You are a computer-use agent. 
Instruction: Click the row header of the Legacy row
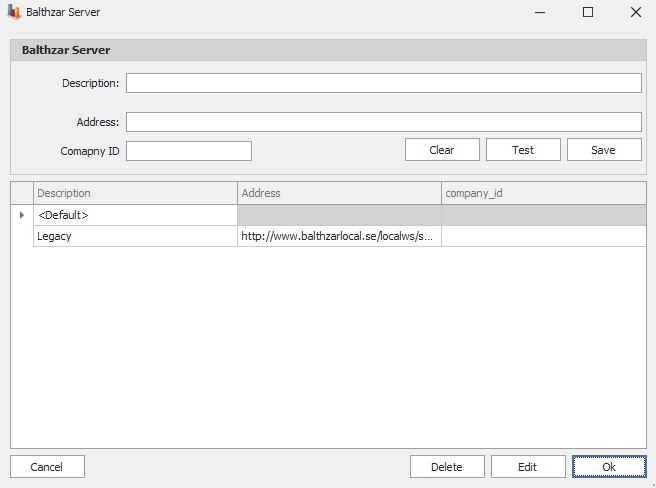(22, 236)
